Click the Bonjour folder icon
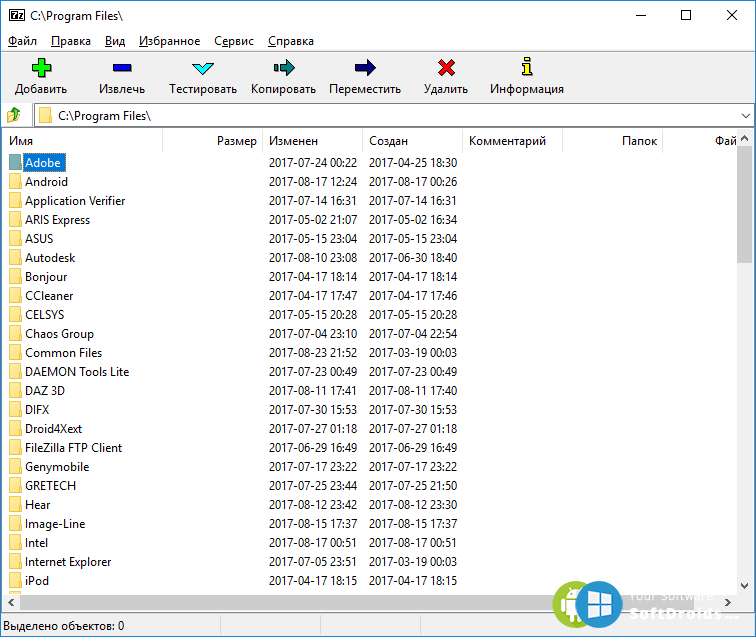 coord(15,277)
